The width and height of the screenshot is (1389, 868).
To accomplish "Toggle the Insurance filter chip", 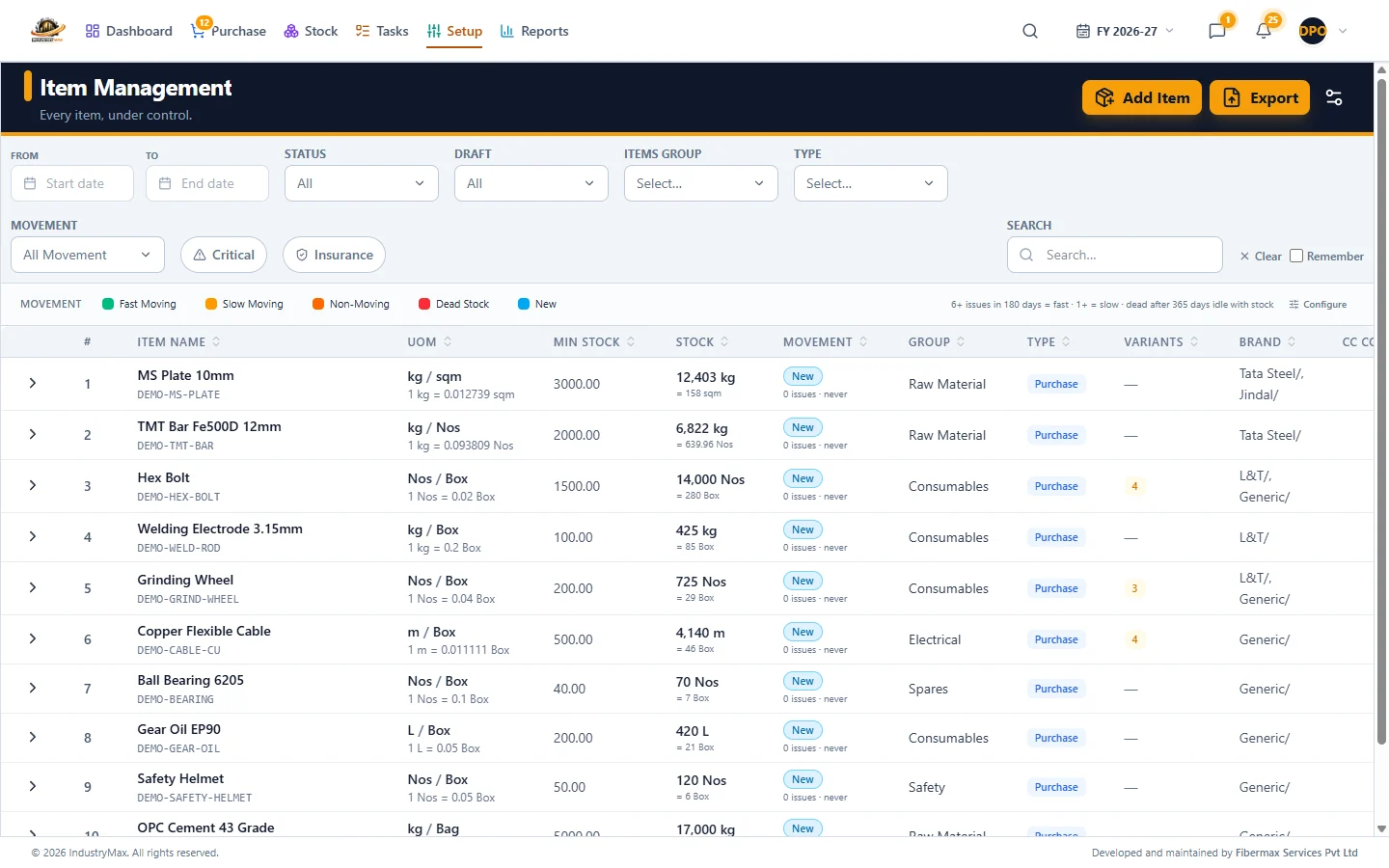I will 334,255.
